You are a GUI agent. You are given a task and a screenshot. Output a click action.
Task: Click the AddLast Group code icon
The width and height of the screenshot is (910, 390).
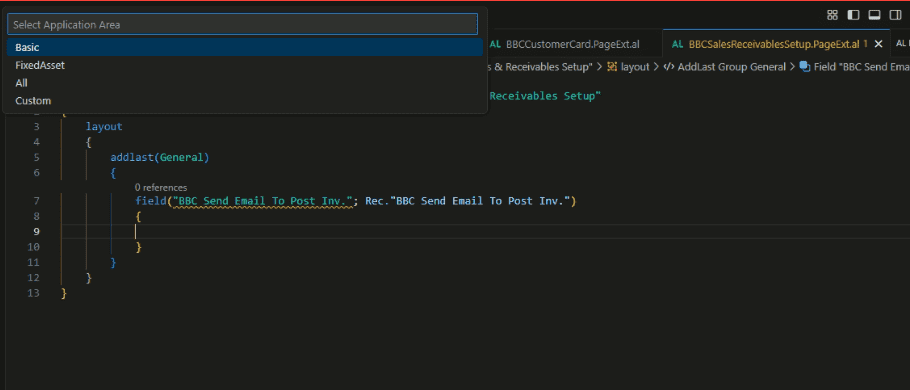pyautogui.click(x=669, y=67)
